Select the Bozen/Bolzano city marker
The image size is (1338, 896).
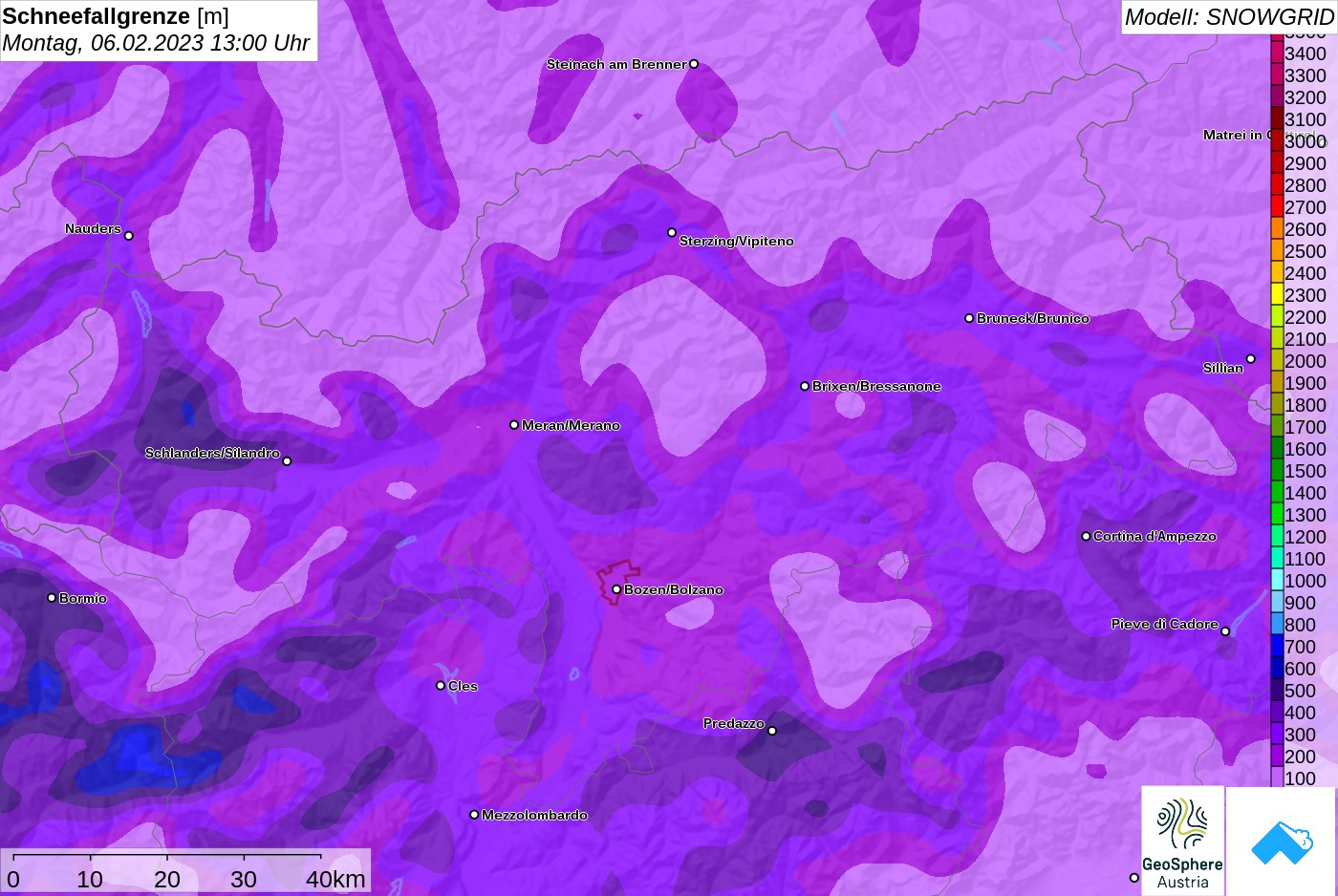click(x=616, y=589)
